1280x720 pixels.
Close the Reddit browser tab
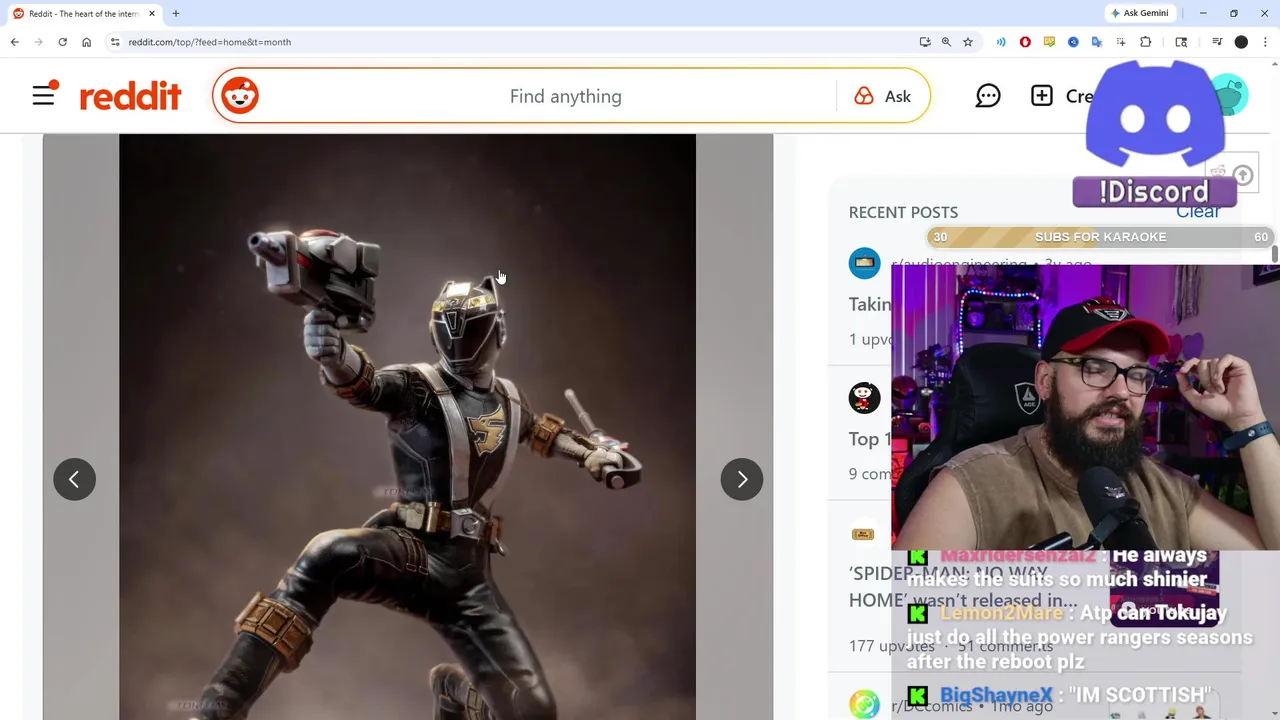[152, 13]
